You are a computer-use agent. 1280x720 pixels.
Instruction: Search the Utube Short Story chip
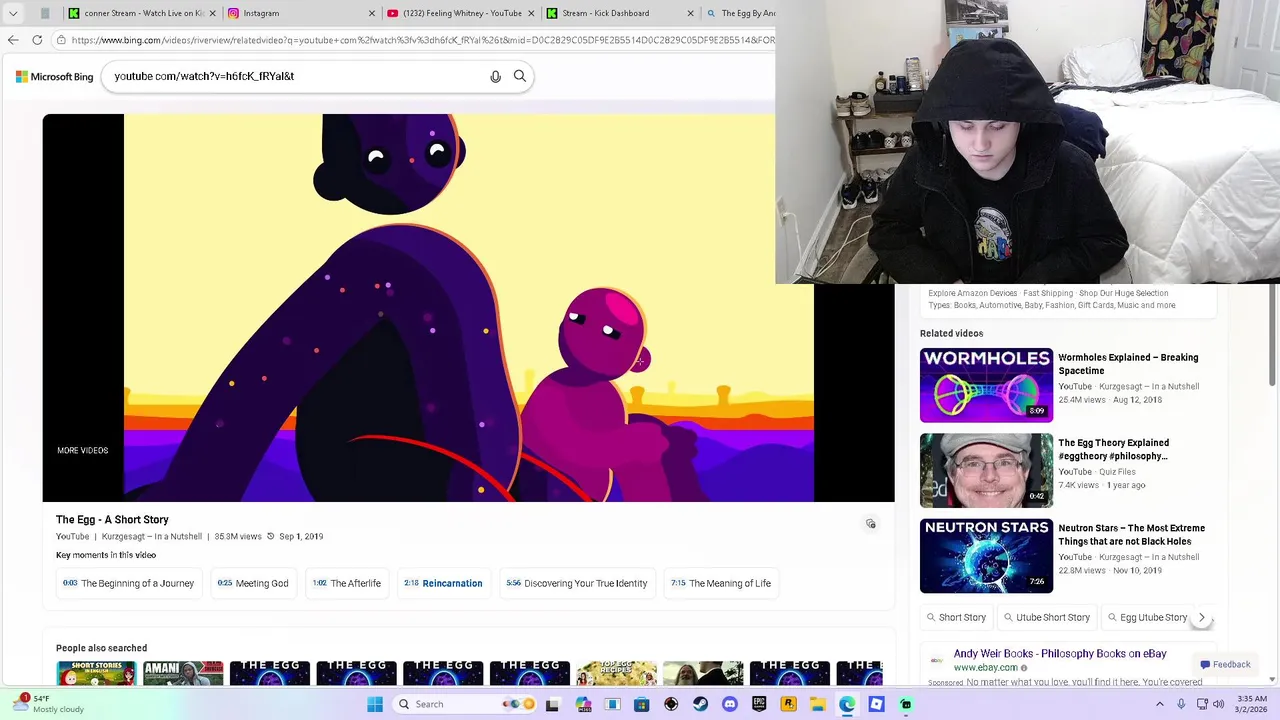pos(1047,617)
